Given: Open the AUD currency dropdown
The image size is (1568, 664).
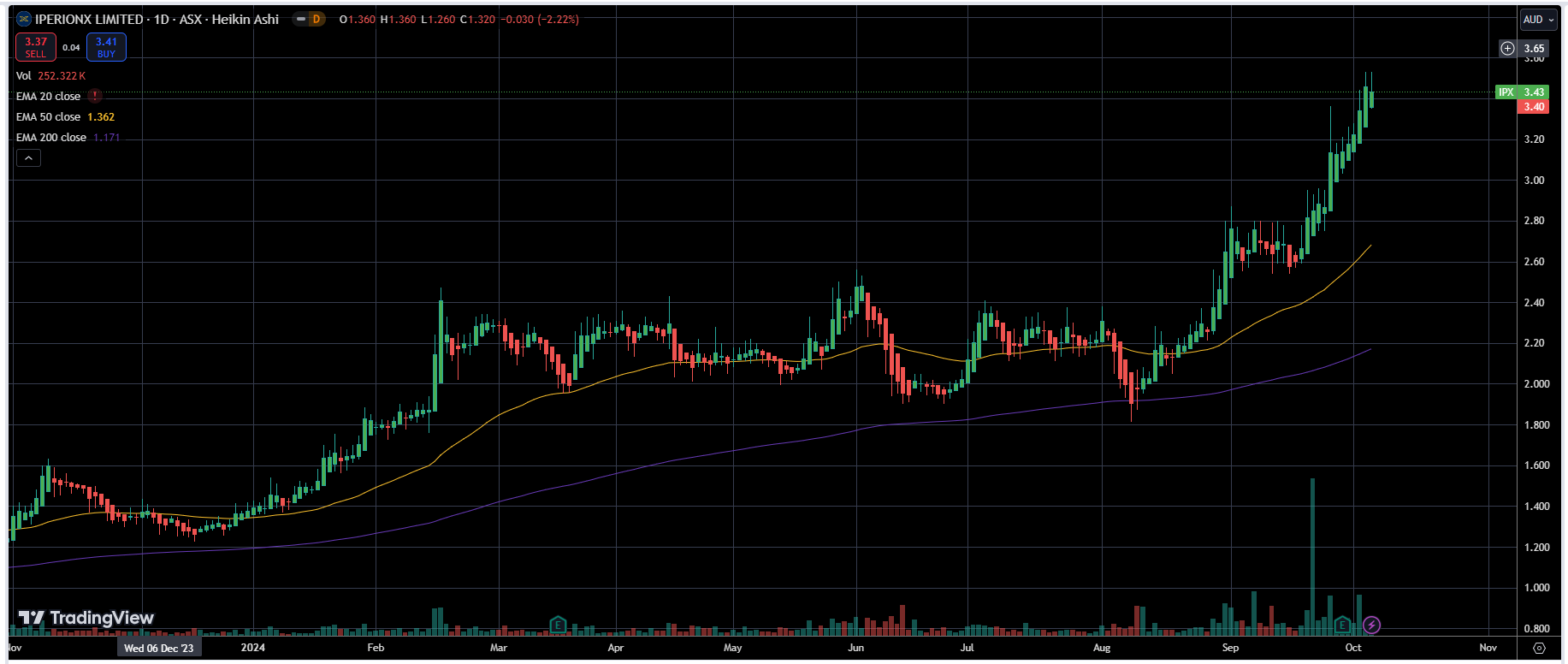Looking at the screenshot, I should pyautogui.click(x=1539, y=19).
